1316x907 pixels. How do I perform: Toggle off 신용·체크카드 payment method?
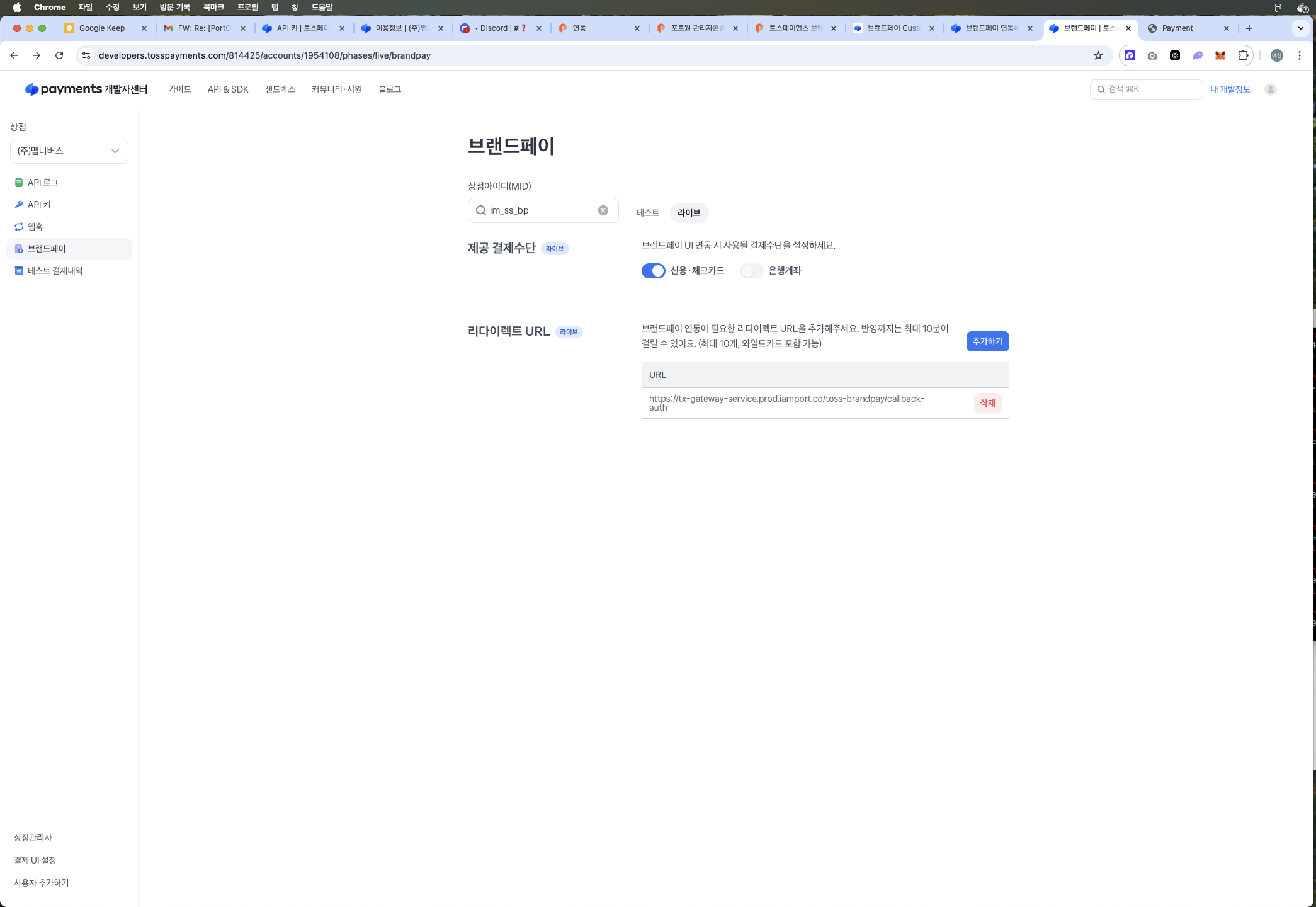click(653, 271)
